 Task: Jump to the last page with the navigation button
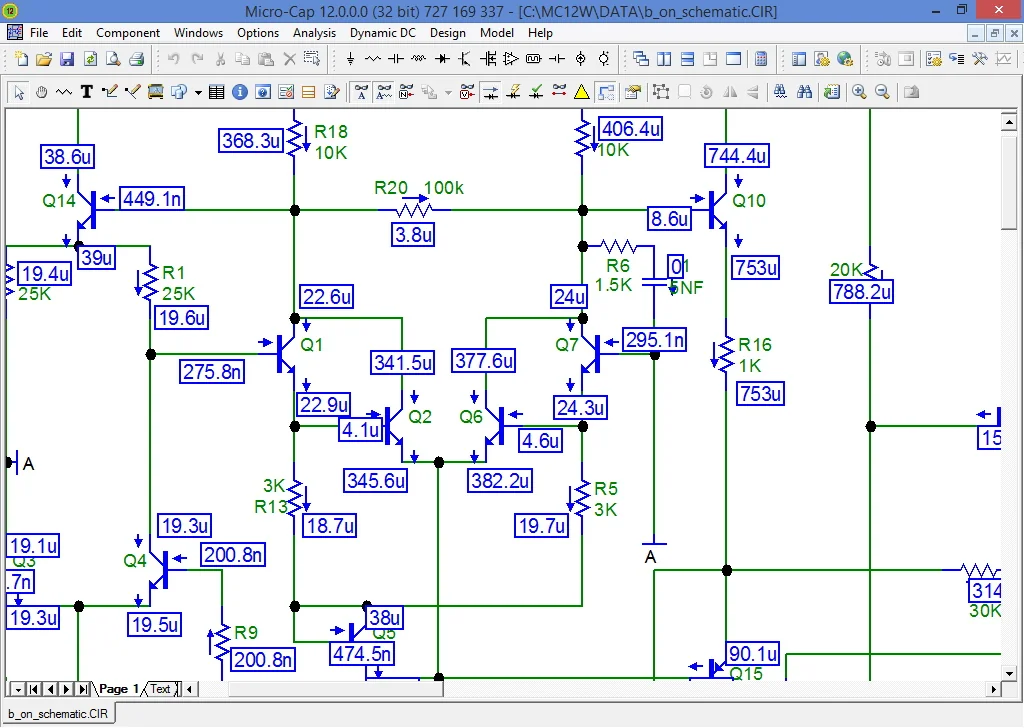[x=83, y=688]
